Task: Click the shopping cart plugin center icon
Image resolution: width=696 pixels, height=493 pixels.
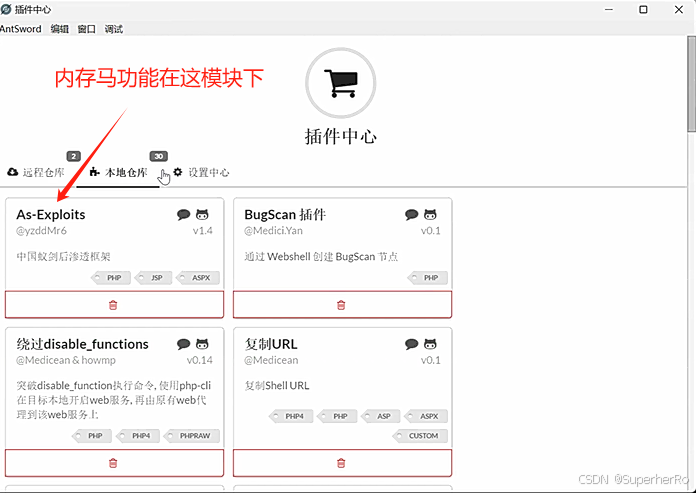Action: click(340, 83)
